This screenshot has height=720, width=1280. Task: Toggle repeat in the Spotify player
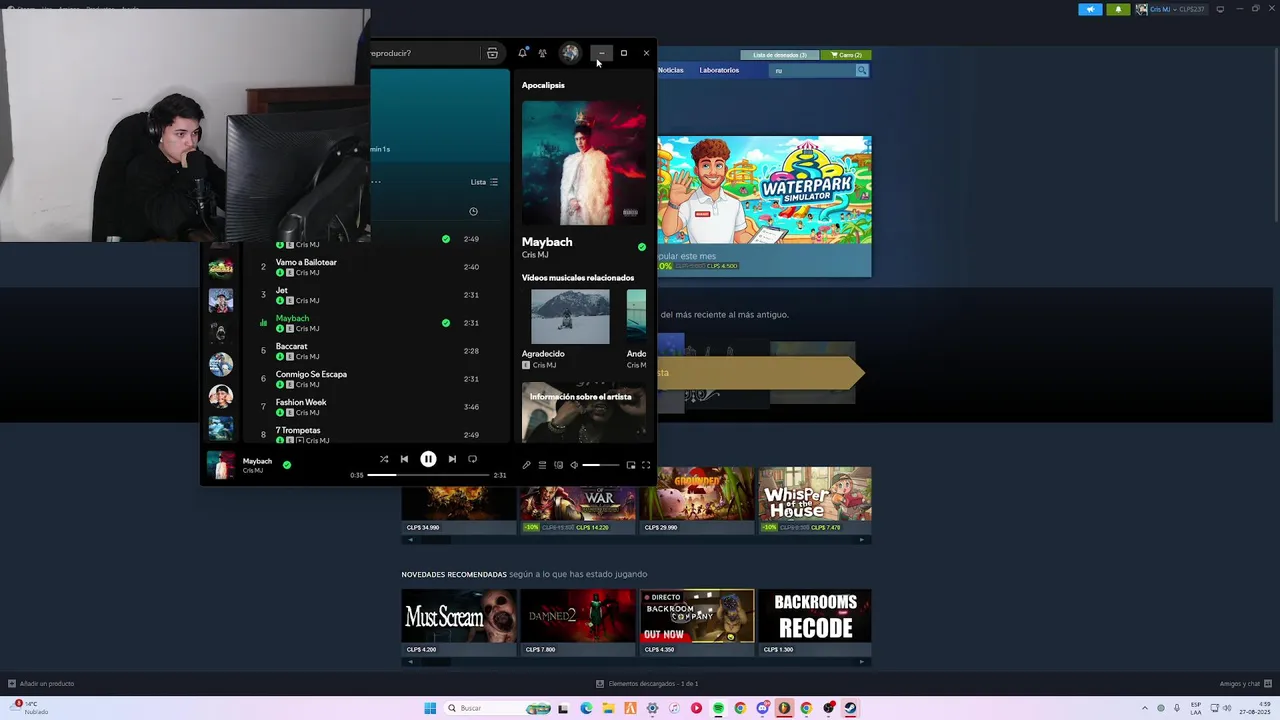click(472, 459)
